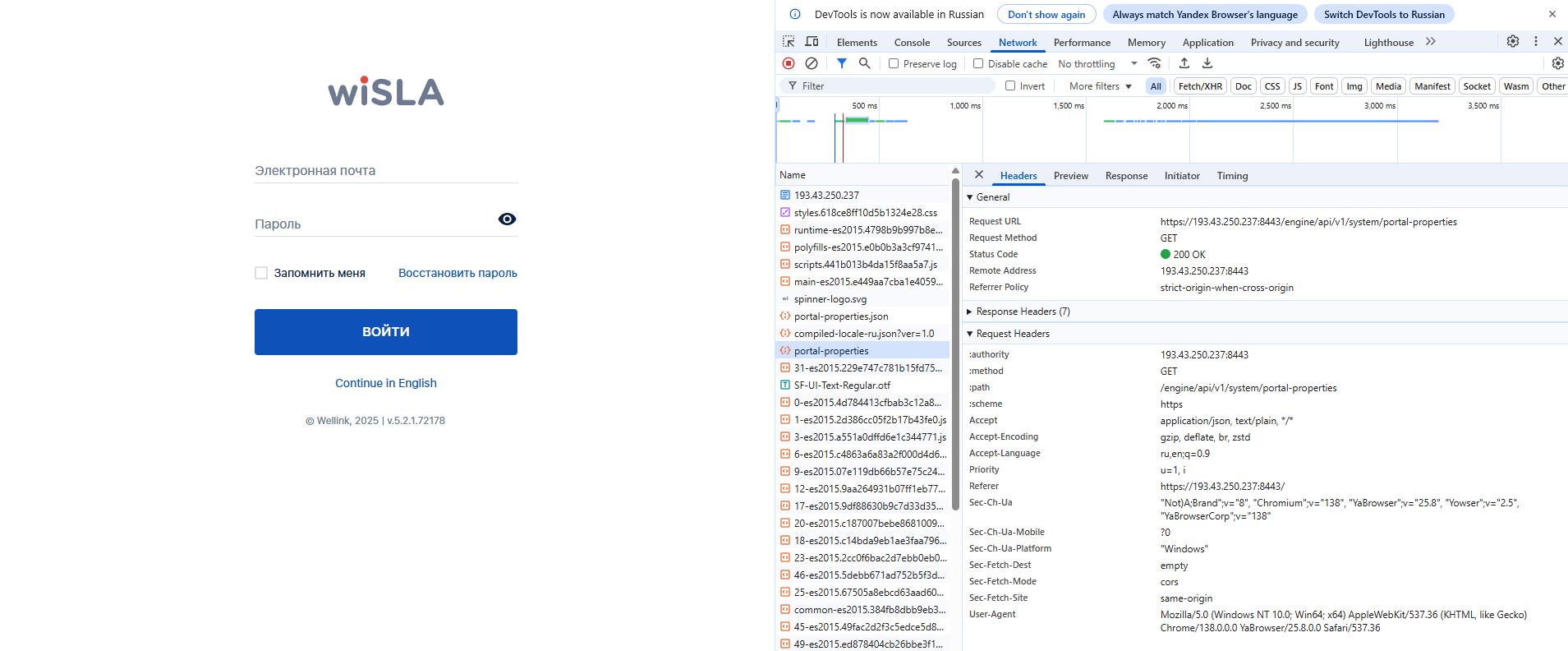Screen dimensions: 1568x651
Task: Click the ВОЙТИ login button
Action: pyautogui.click(x=386, y=332)
